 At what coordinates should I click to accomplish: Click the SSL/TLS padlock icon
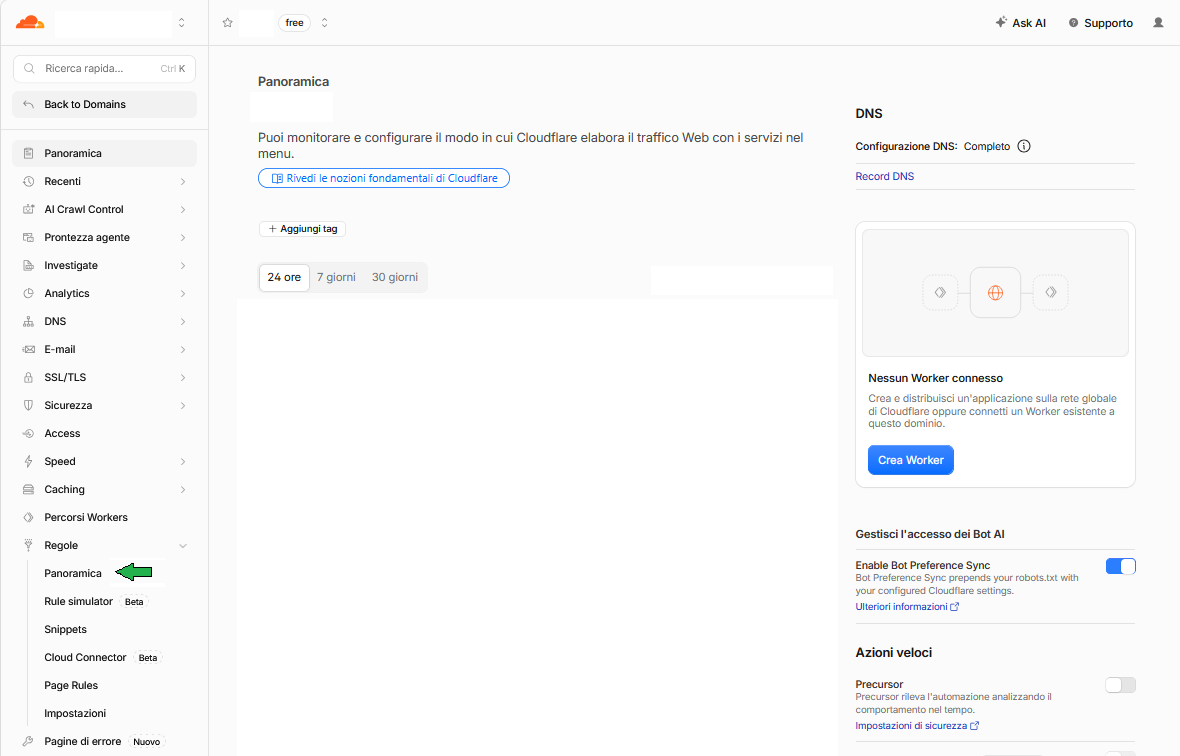[29, 378]
